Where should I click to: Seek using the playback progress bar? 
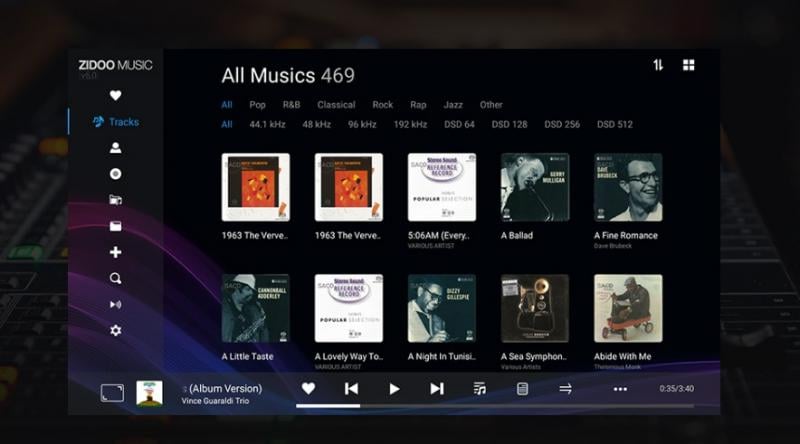click(495, 406)
